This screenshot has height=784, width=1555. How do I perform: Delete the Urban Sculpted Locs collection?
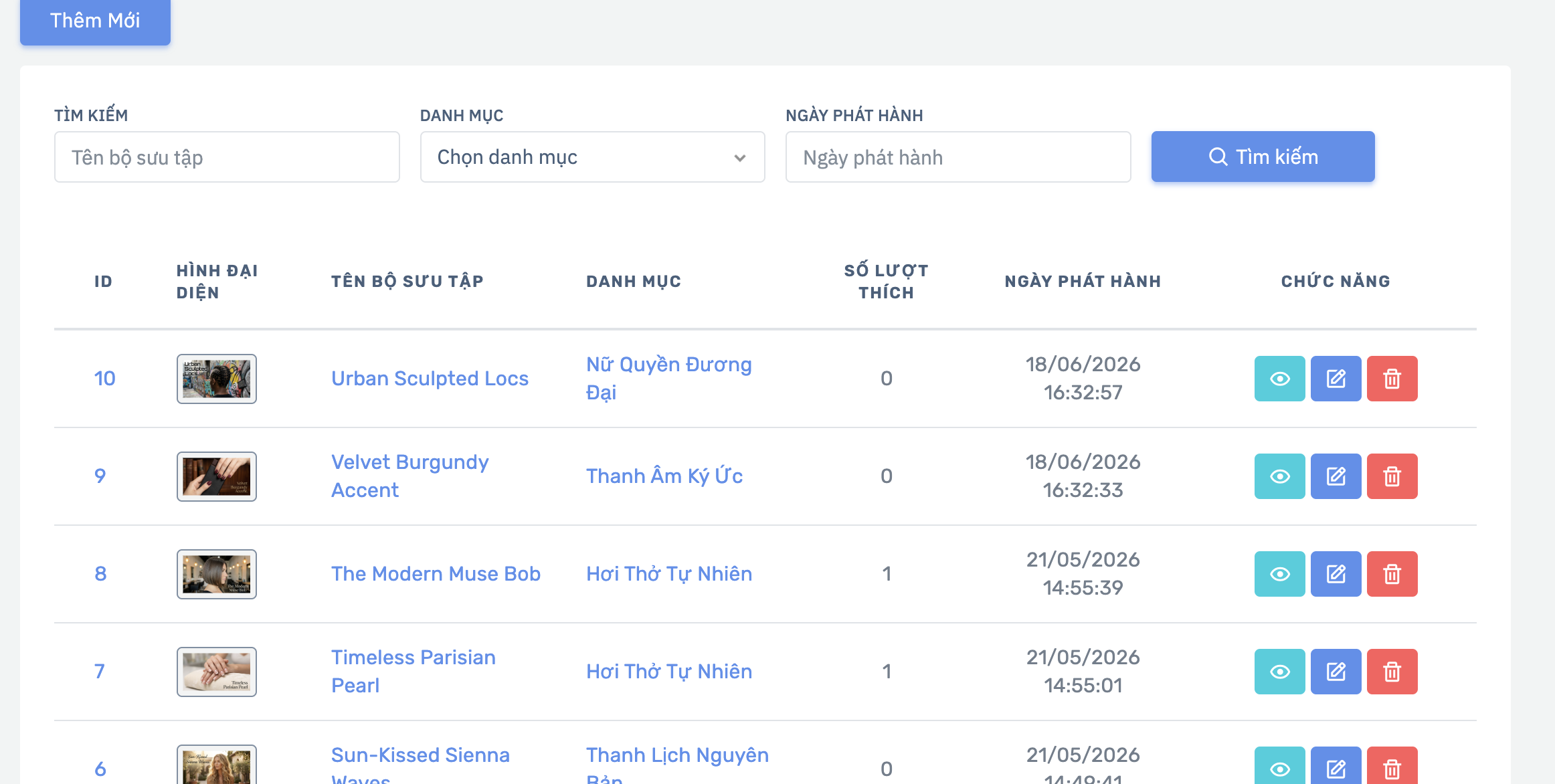[1392, 379]
